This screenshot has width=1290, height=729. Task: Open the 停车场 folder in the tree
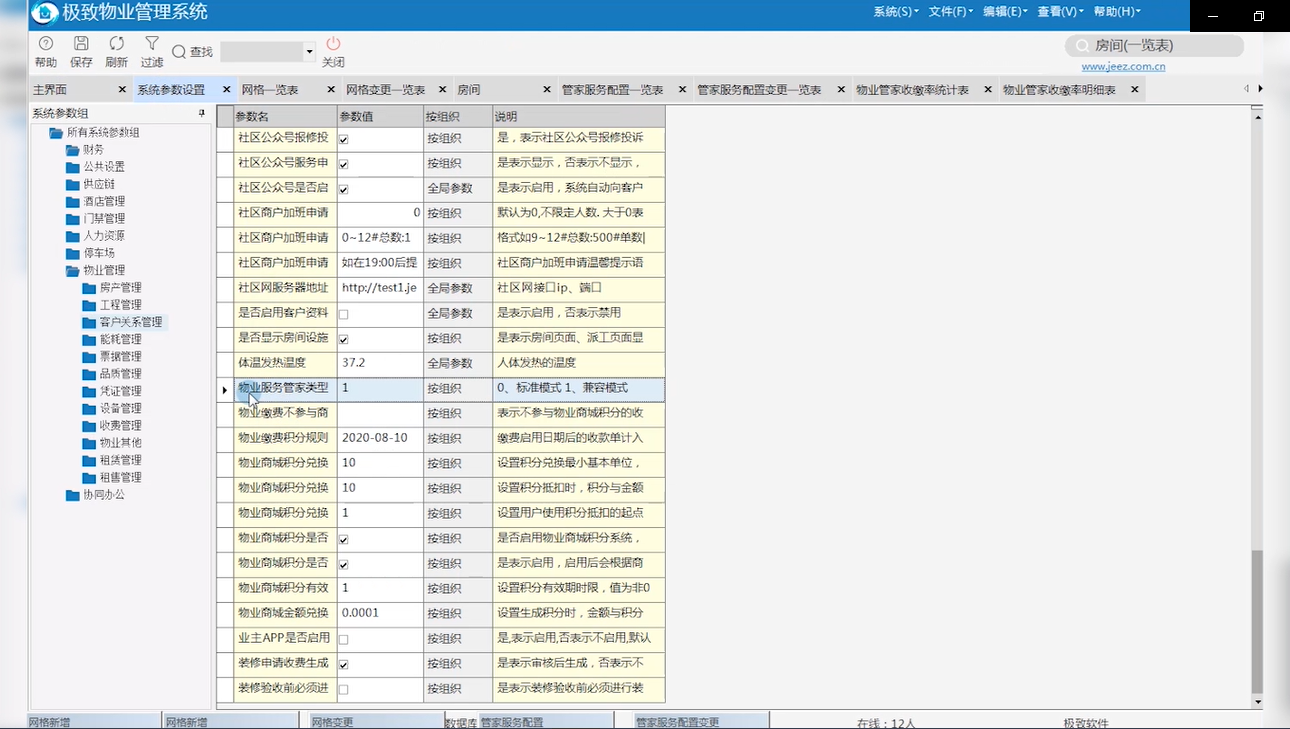pos(90,253)
